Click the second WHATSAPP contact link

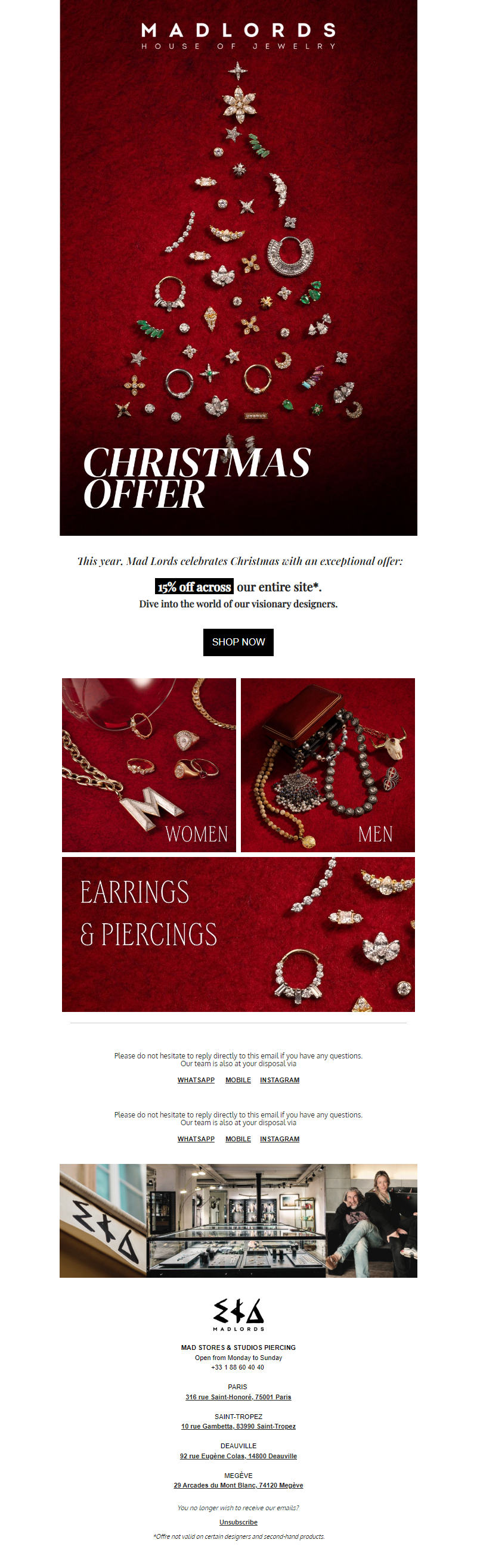pos(196,1139)
